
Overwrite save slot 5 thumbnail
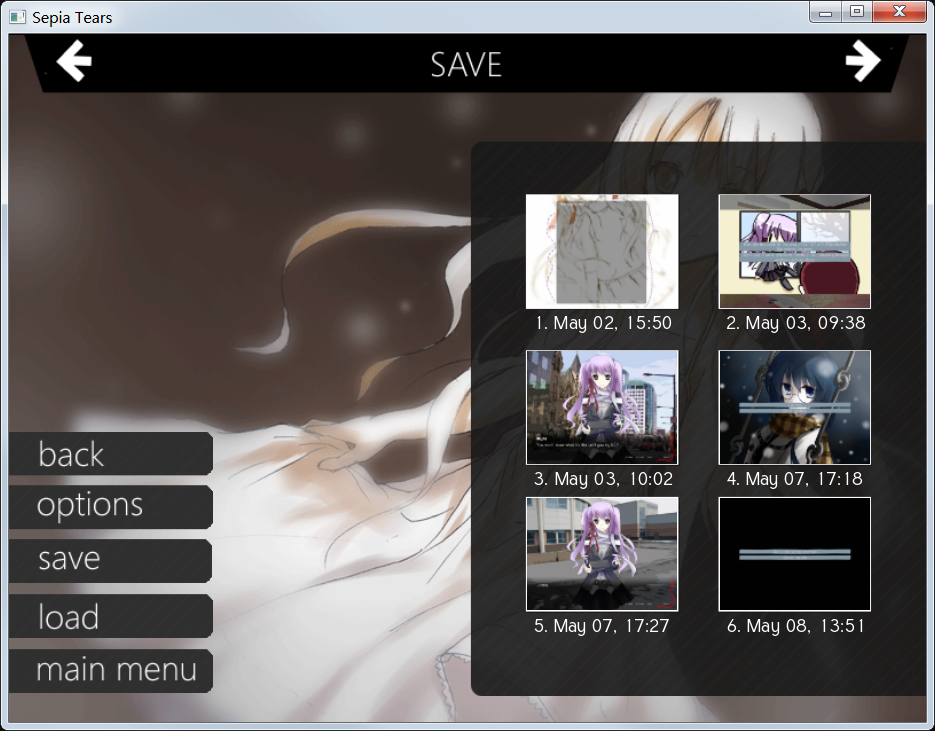(x=602, y=554)
